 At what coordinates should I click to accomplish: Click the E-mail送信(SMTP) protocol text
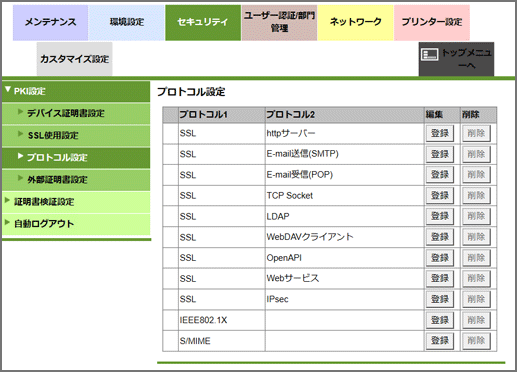(x=302, y=154)
